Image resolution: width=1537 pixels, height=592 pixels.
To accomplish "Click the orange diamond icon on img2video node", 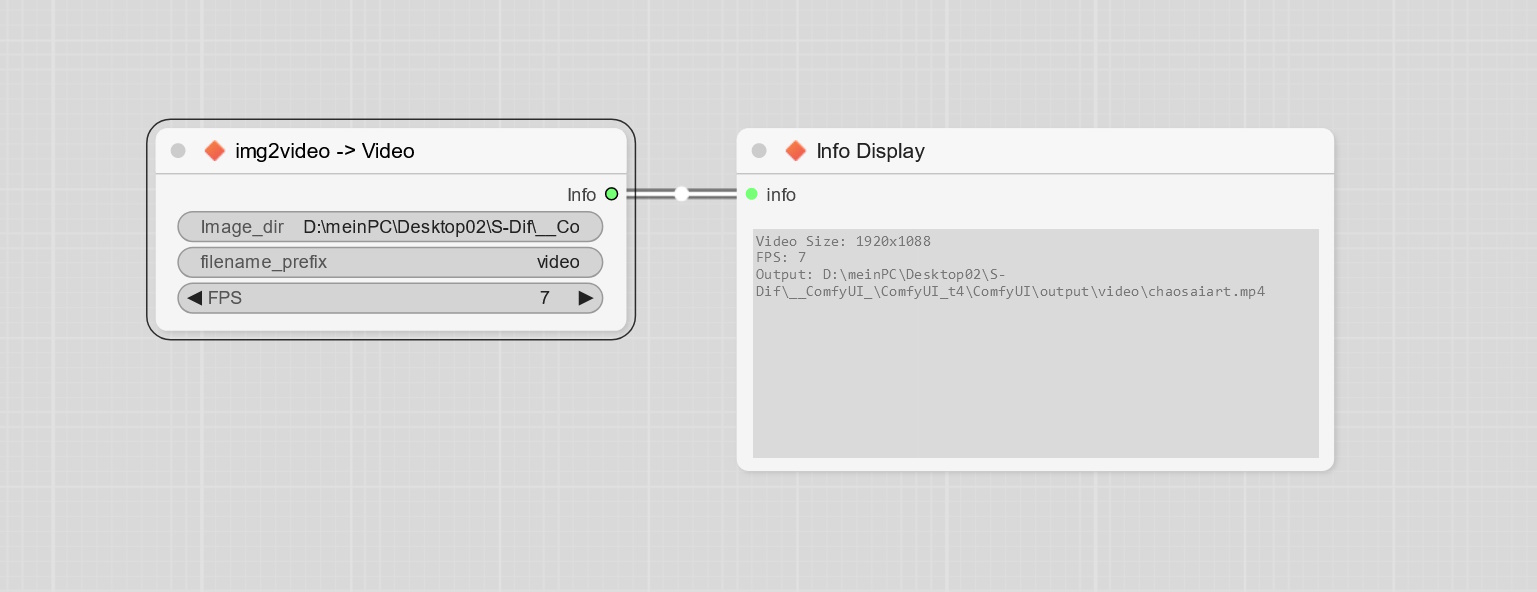I will click(214, 151).
